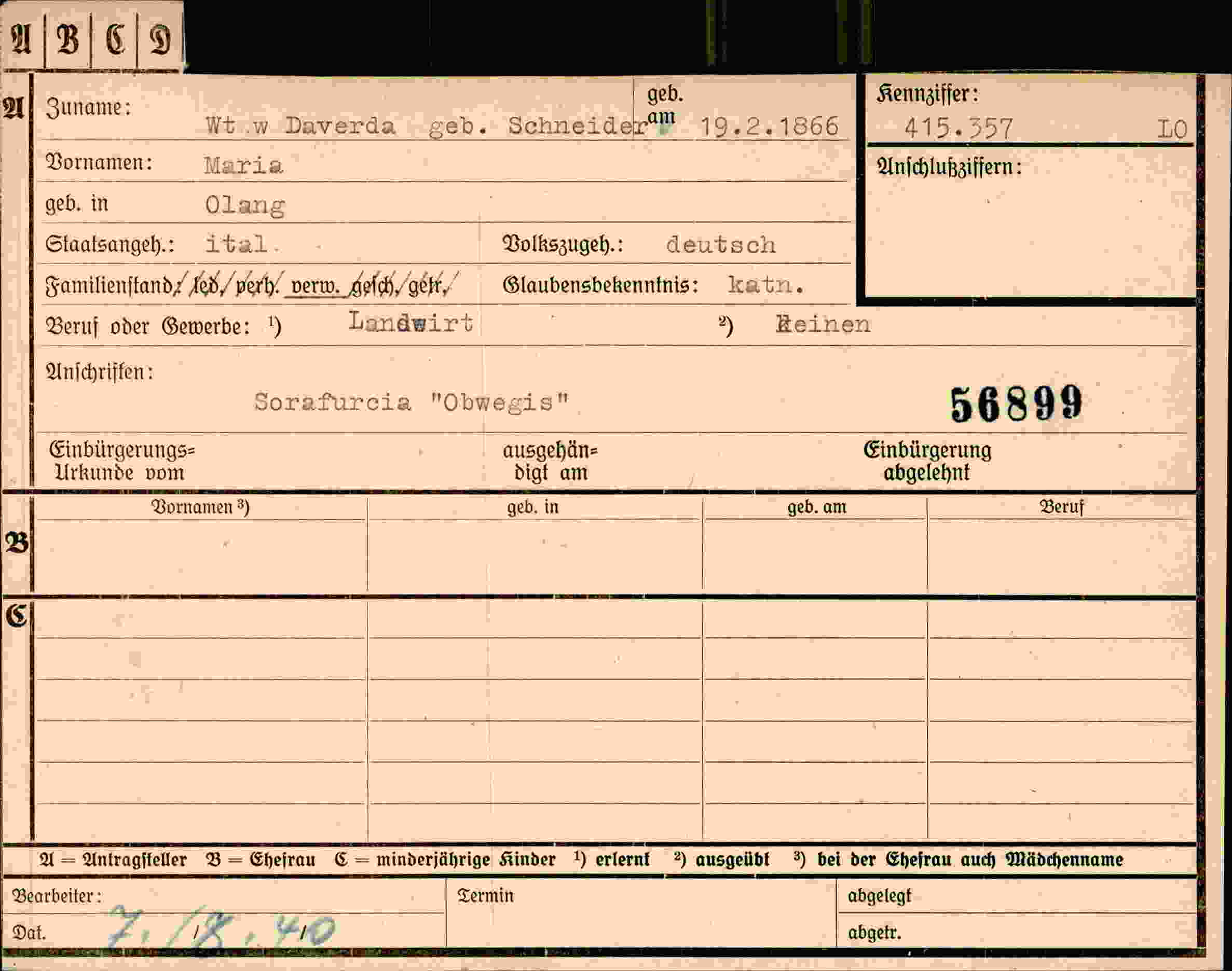Click the maiden name 'Schneider'
This screenshot has height=971, width=1232.
click(577, 126)
